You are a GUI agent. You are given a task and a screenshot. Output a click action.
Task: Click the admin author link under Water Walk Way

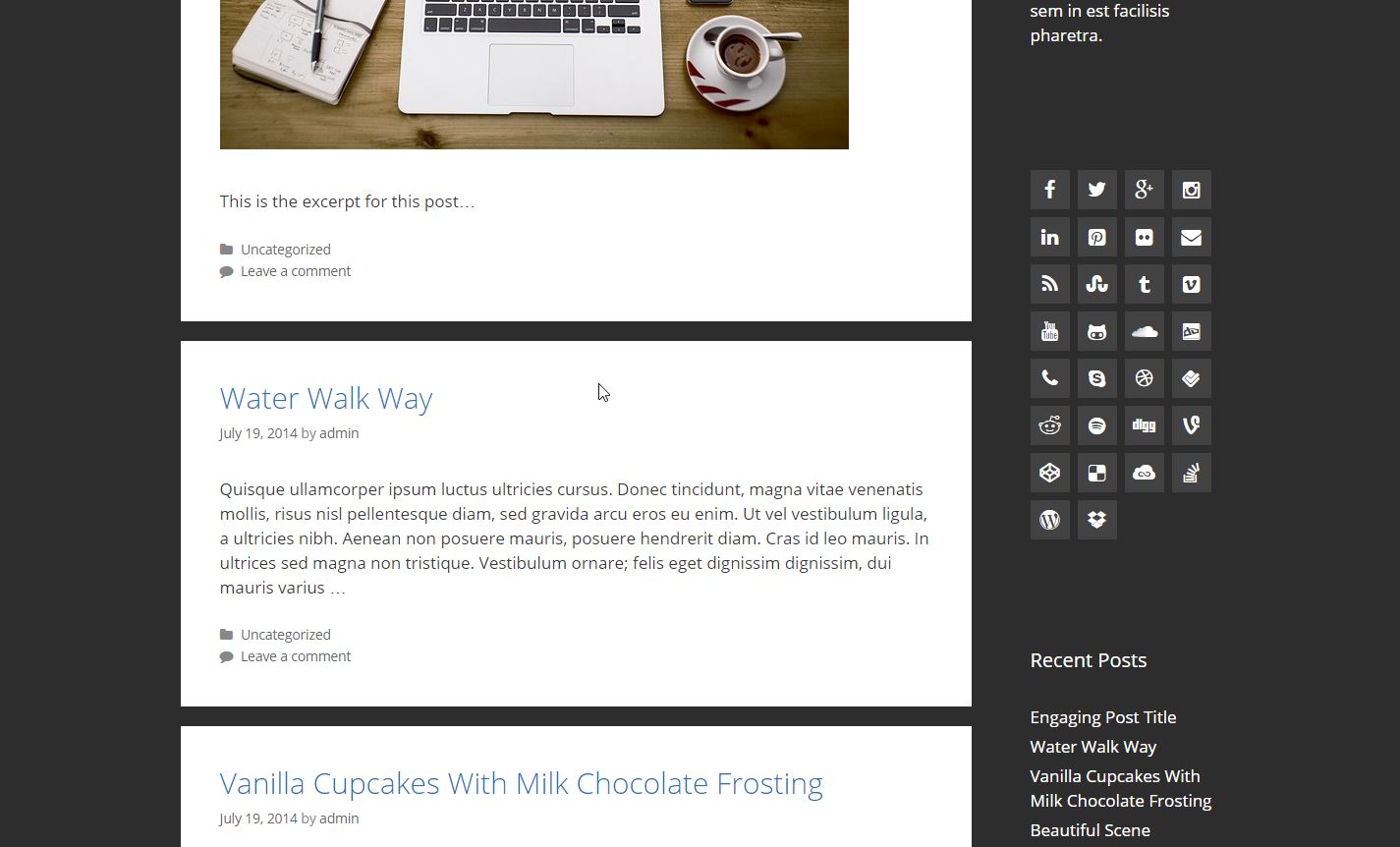tap(339, 433)
